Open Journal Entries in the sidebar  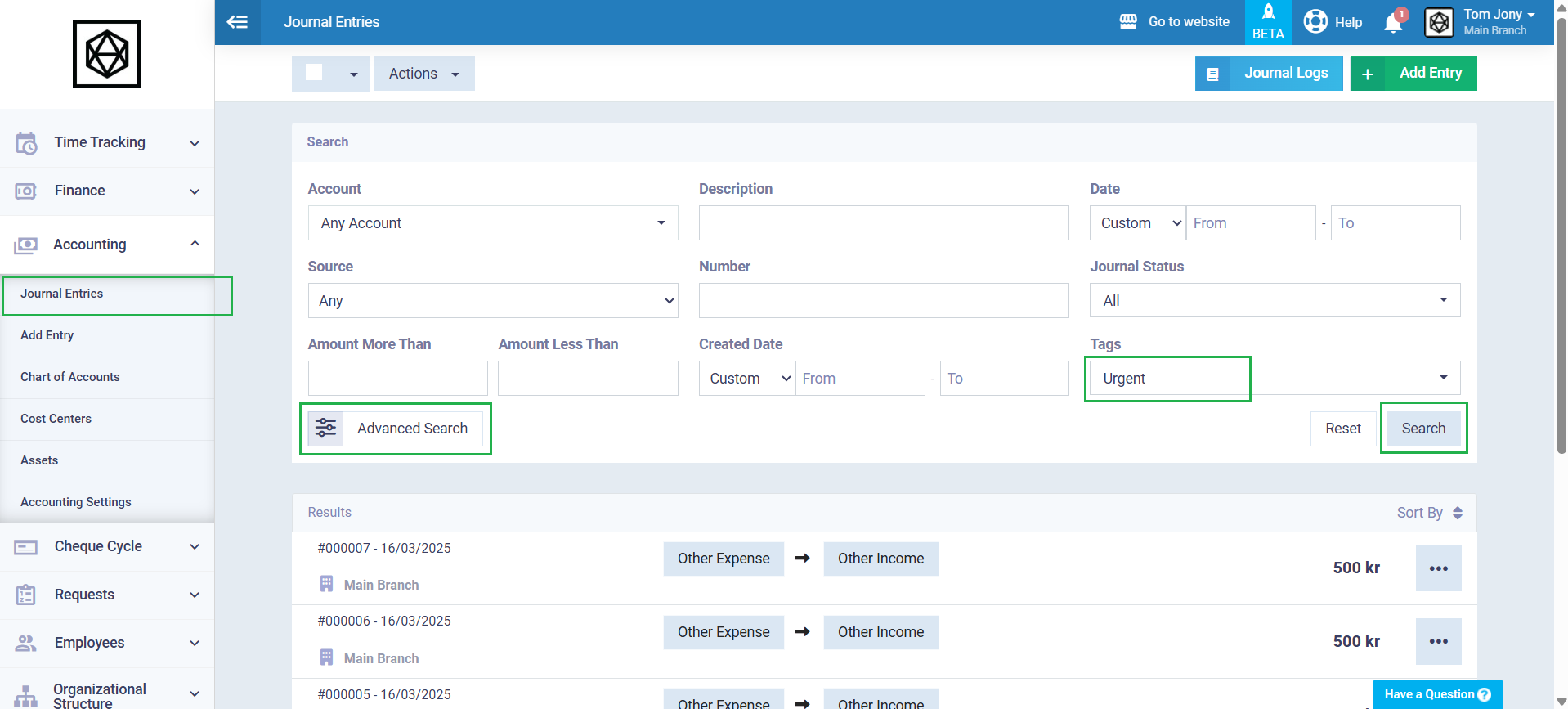click(x=107, y=294)
